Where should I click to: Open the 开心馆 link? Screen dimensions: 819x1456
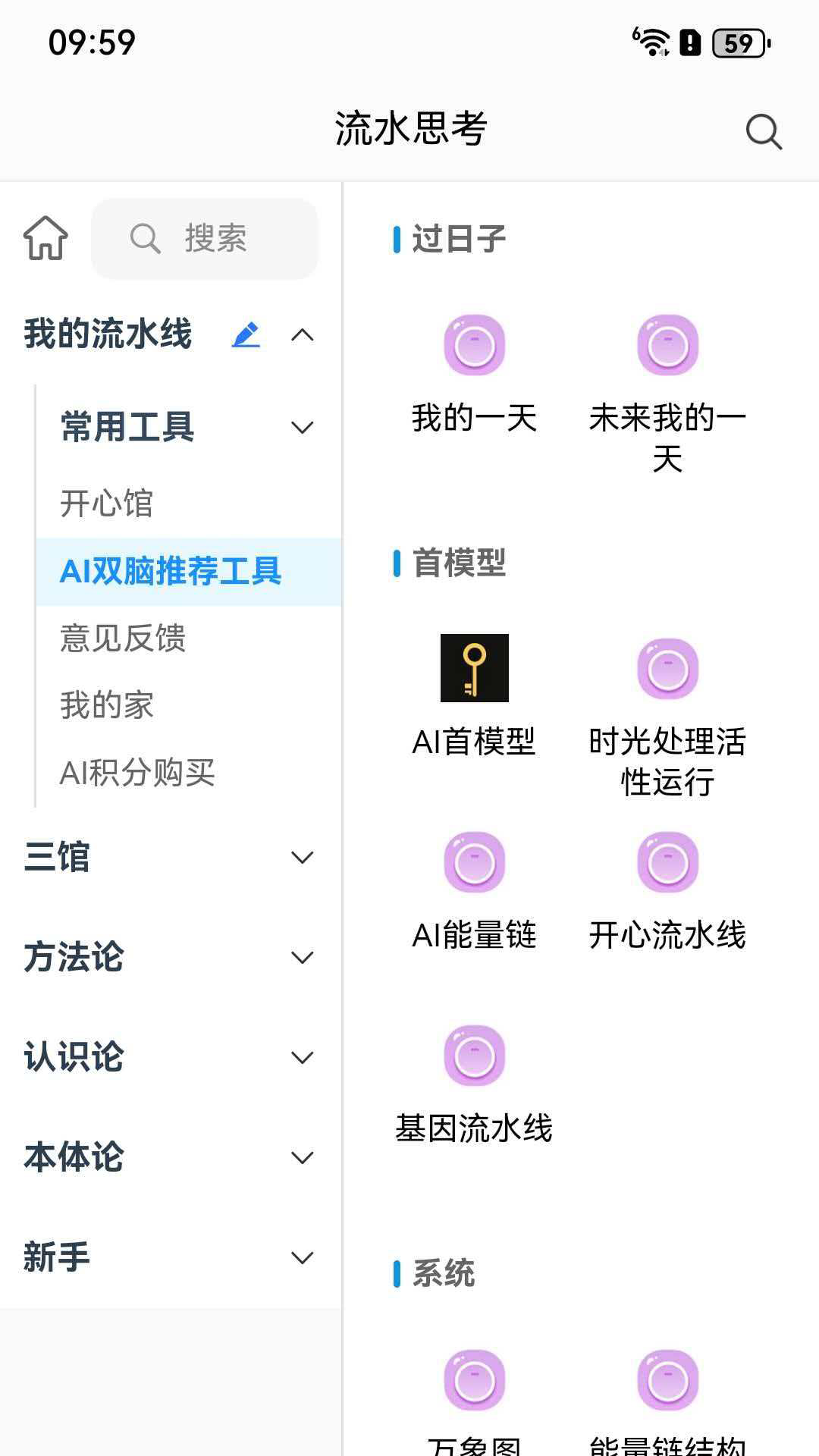(x=106, y=504)
